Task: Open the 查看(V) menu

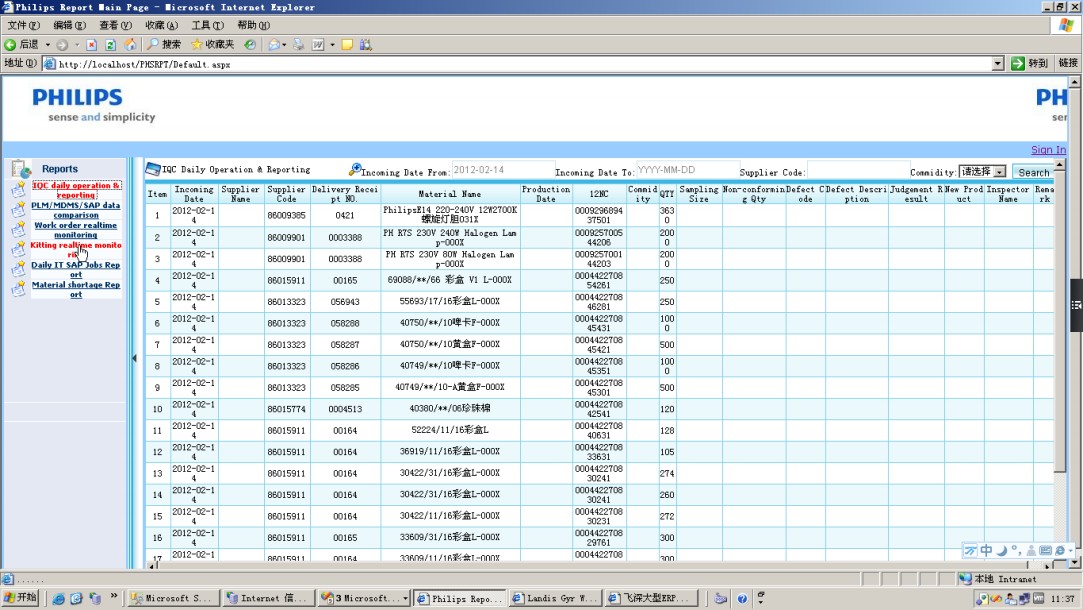Action: tap(115, 25)
